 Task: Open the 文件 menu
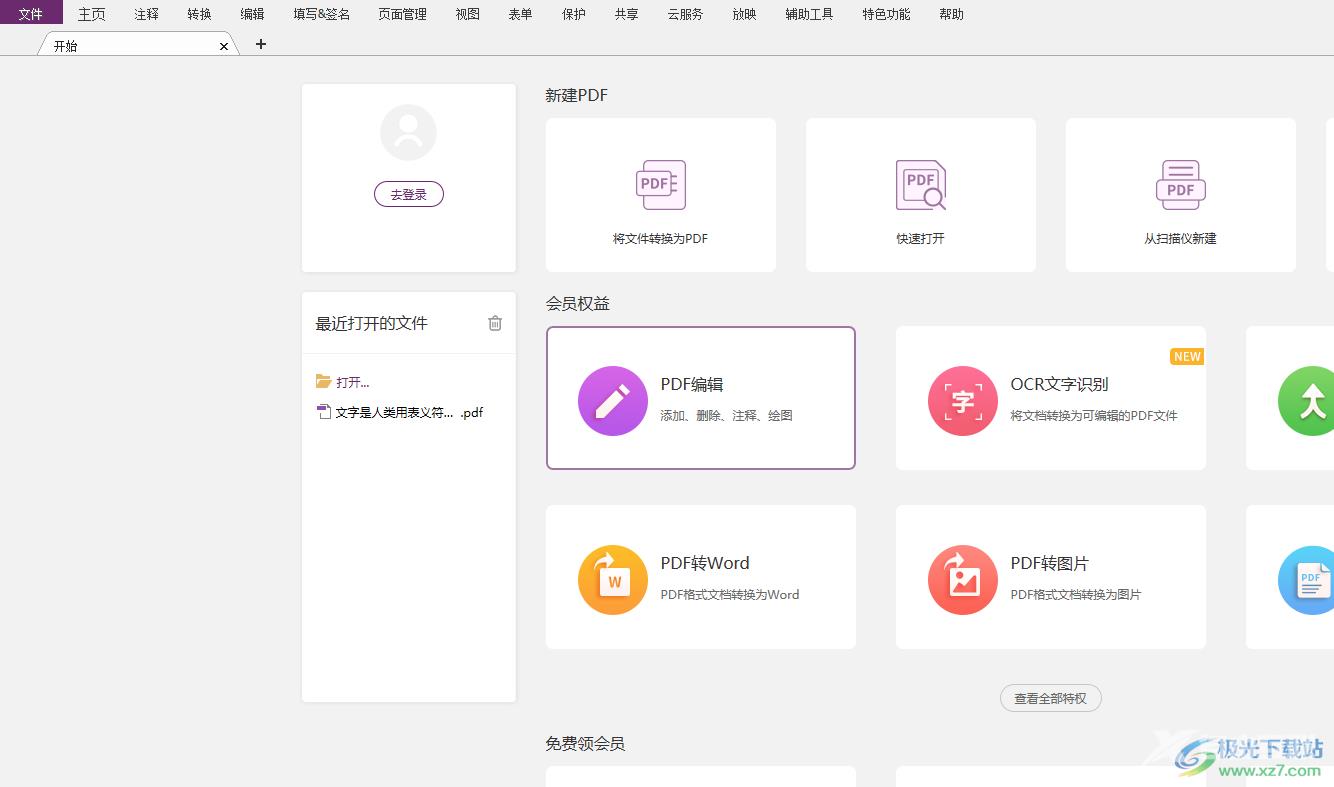pyautogui.click(x=31, y=14)
